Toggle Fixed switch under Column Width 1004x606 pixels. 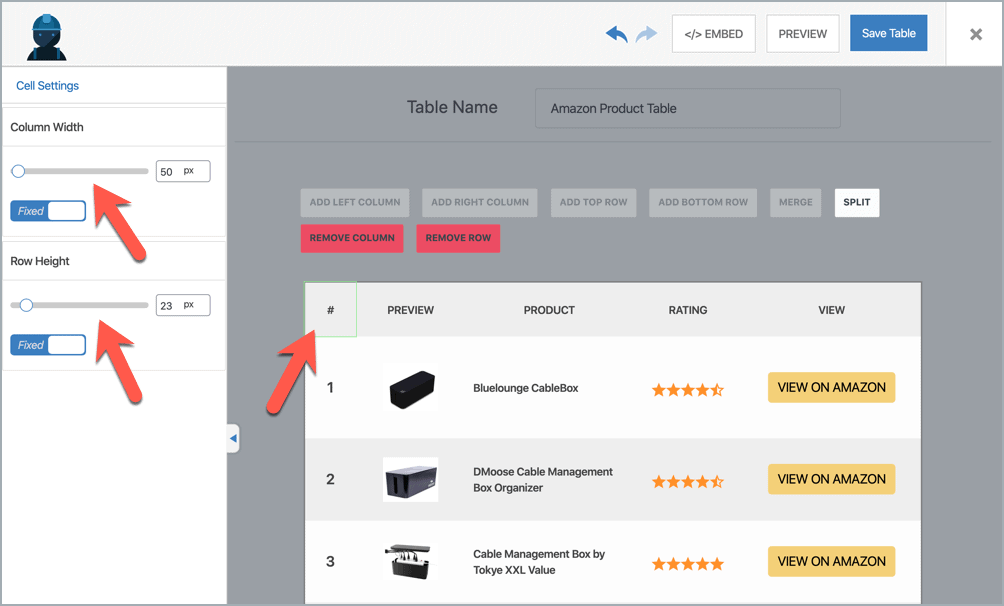tap(48, 211)
